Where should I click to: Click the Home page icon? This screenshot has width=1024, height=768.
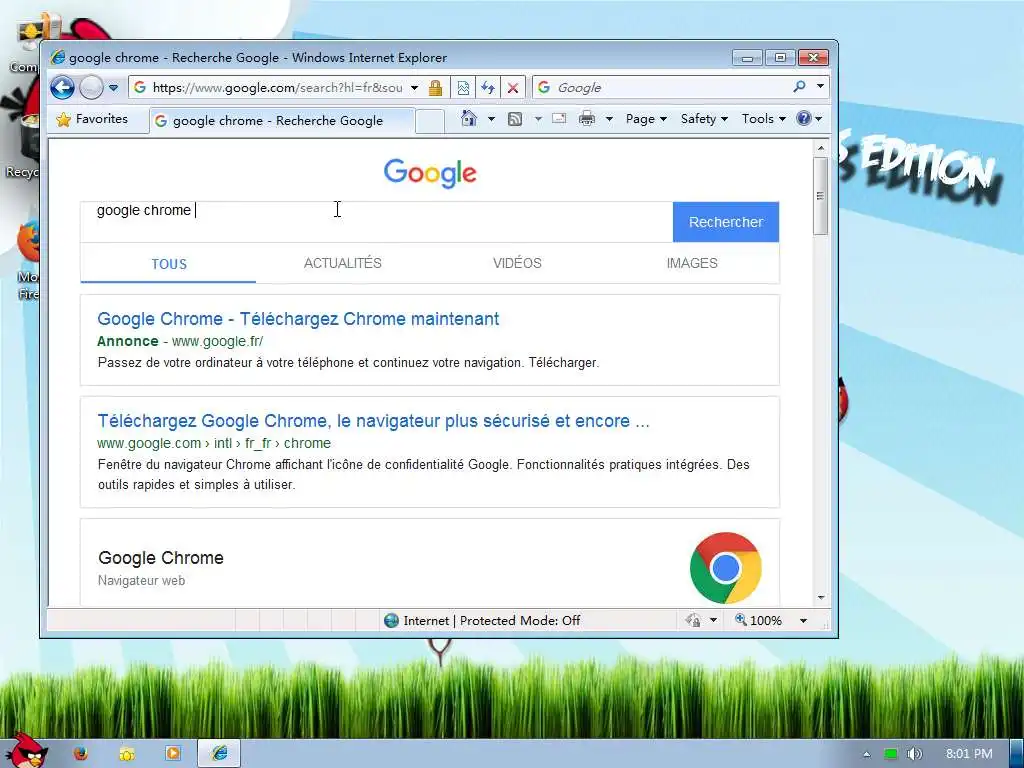(x=469, y=119)
